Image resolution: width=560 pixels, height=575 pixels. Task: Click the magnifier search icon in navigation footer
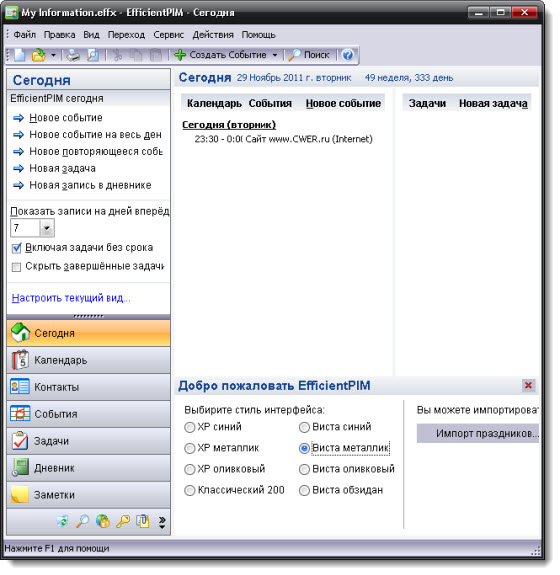click(x=83, y=521)
